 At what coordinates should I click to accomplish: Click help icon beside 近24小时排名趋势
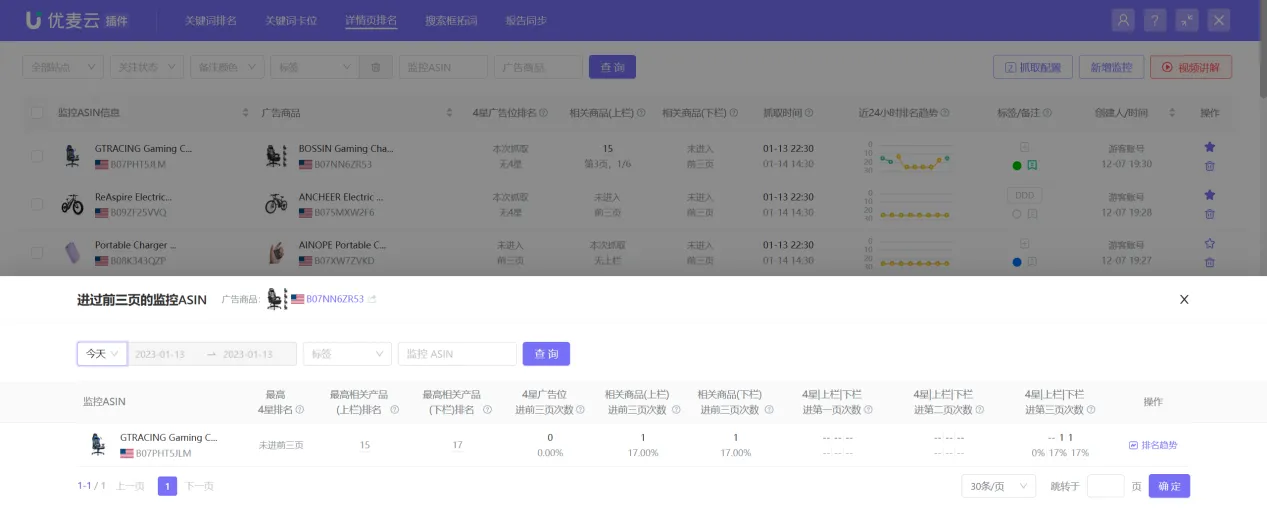click(x=945, y=113)
